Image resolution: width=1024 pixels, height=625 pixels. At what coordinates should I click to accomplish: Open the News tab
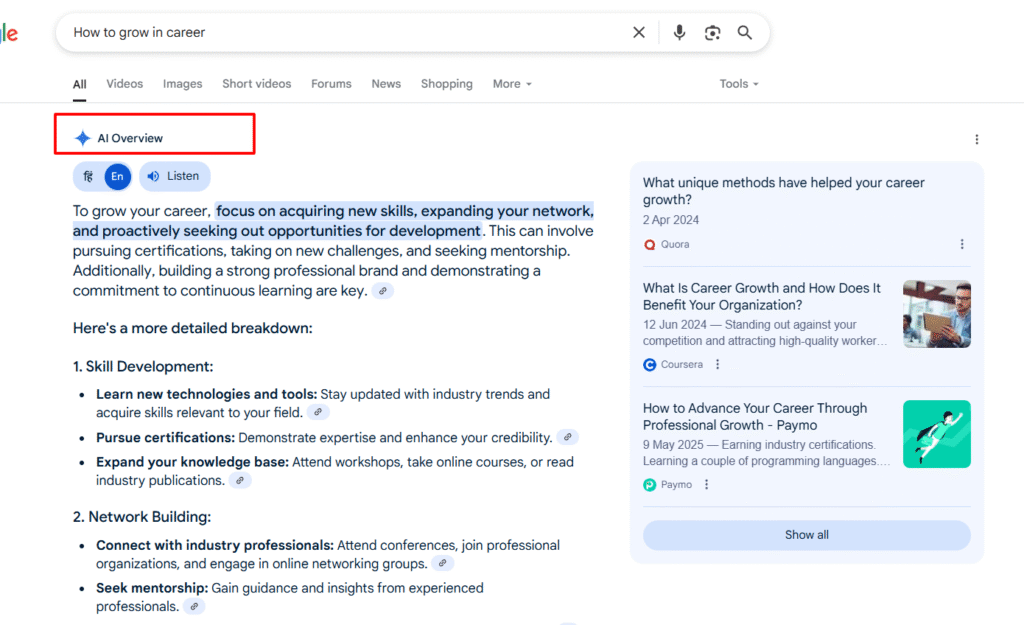(386, 84)
